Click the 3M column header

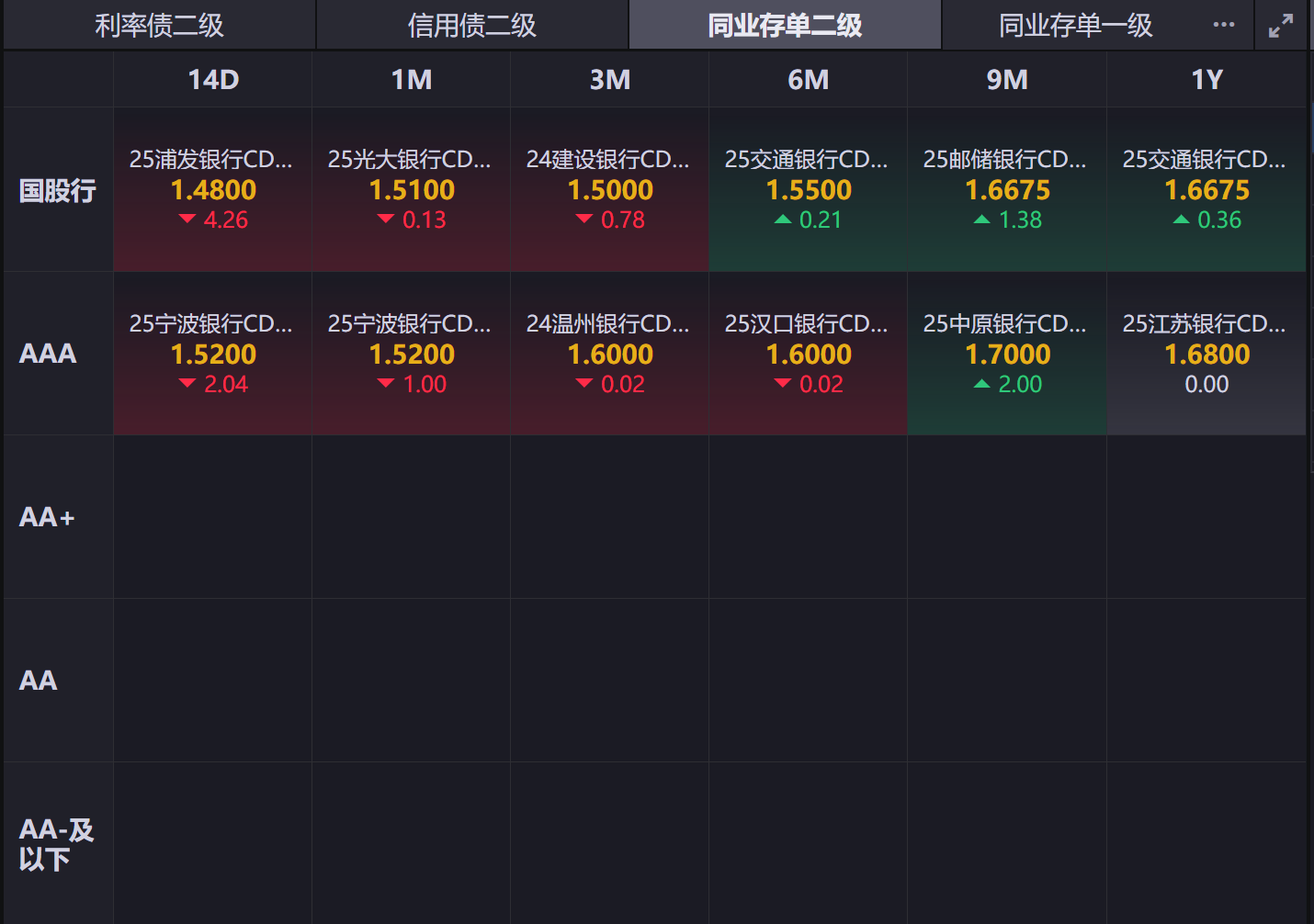click(610, 80)
